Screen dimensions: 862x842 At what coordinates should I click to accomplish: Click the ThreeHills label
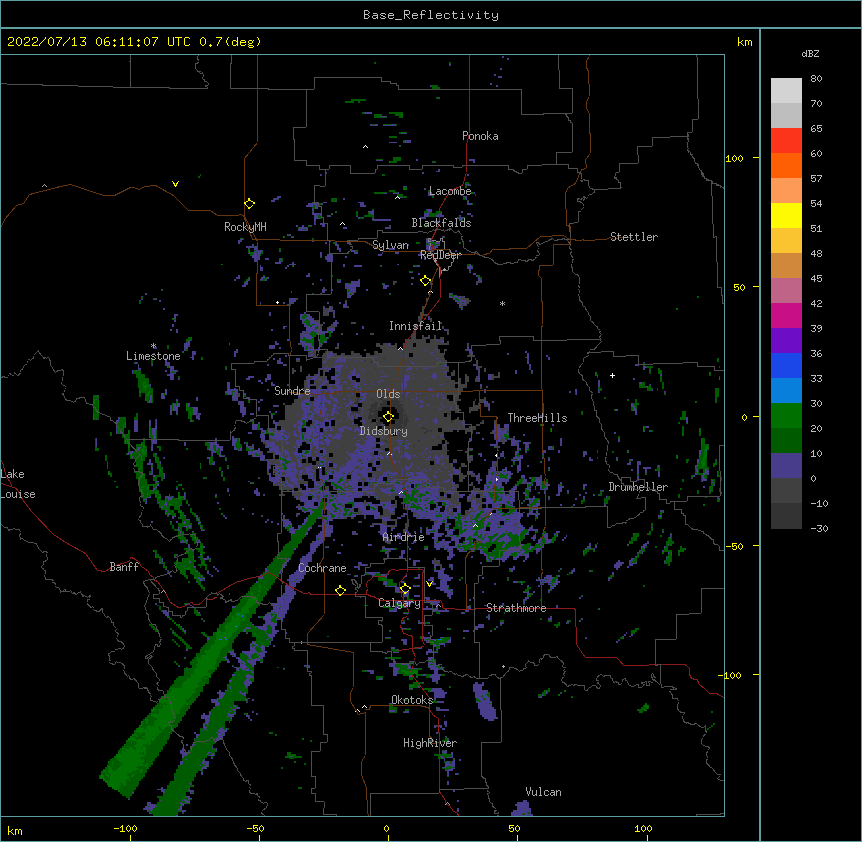pyautogui.click(x=537, y=418)
